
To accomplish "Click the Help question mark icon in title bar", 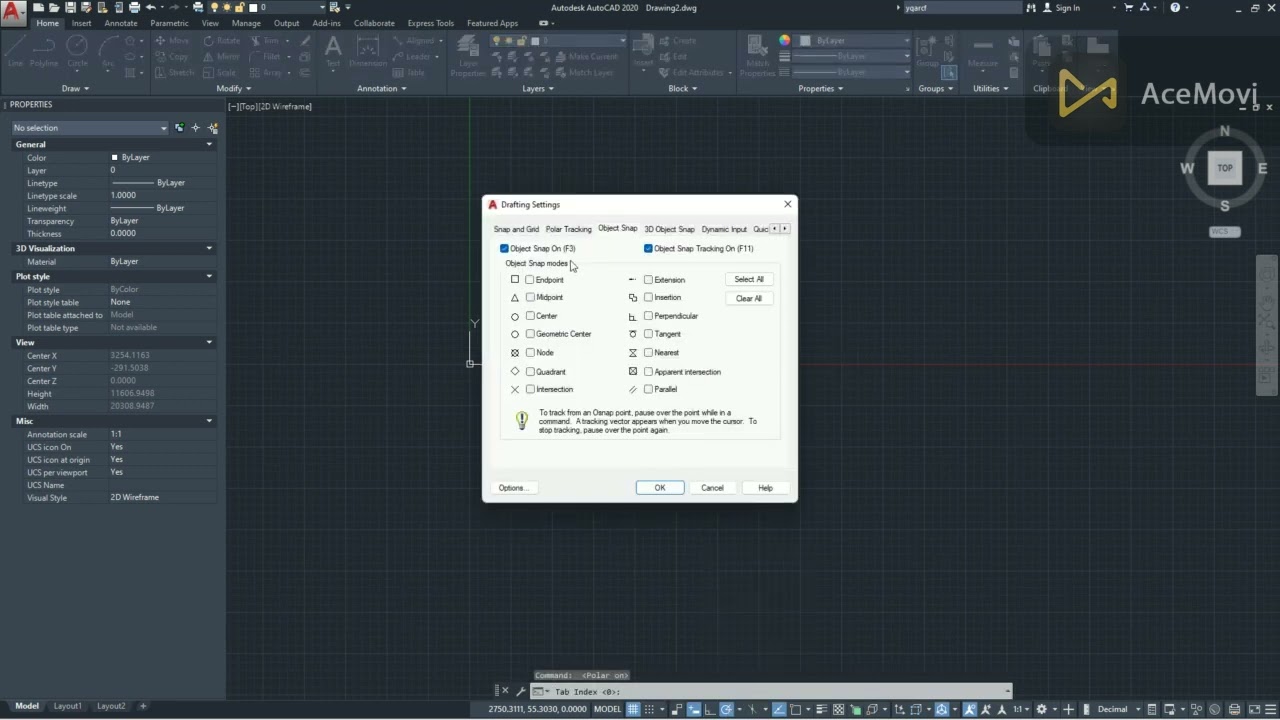I will pyautogui.click(x=1175, y=8).
